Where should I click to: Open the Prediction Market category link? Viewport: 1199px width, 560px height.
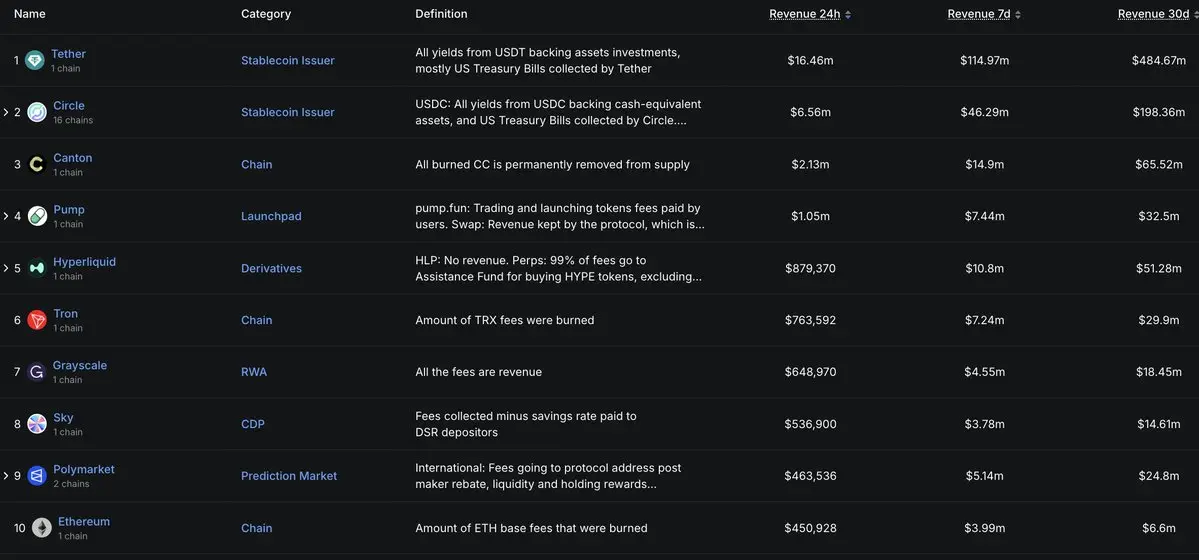tap(289, 476)
